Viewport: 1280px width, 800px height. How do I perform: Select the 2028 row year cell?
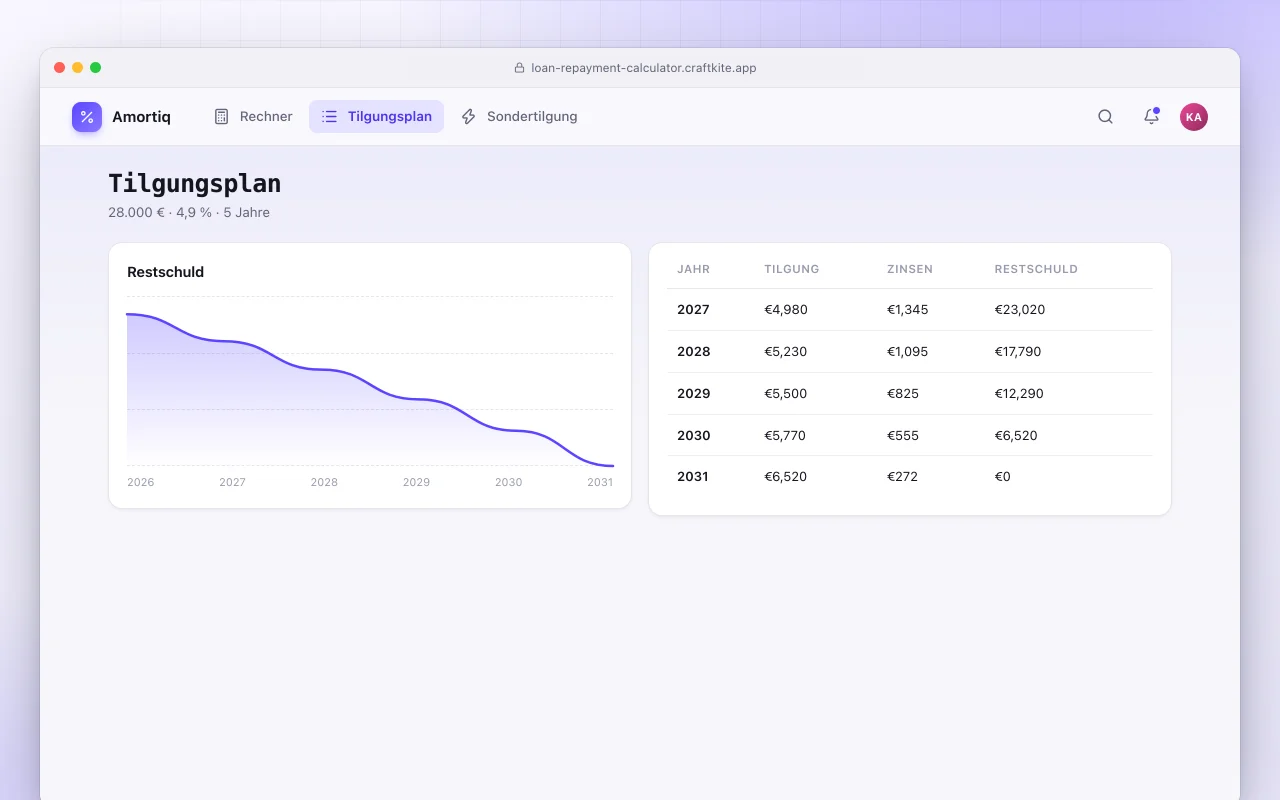693,352
